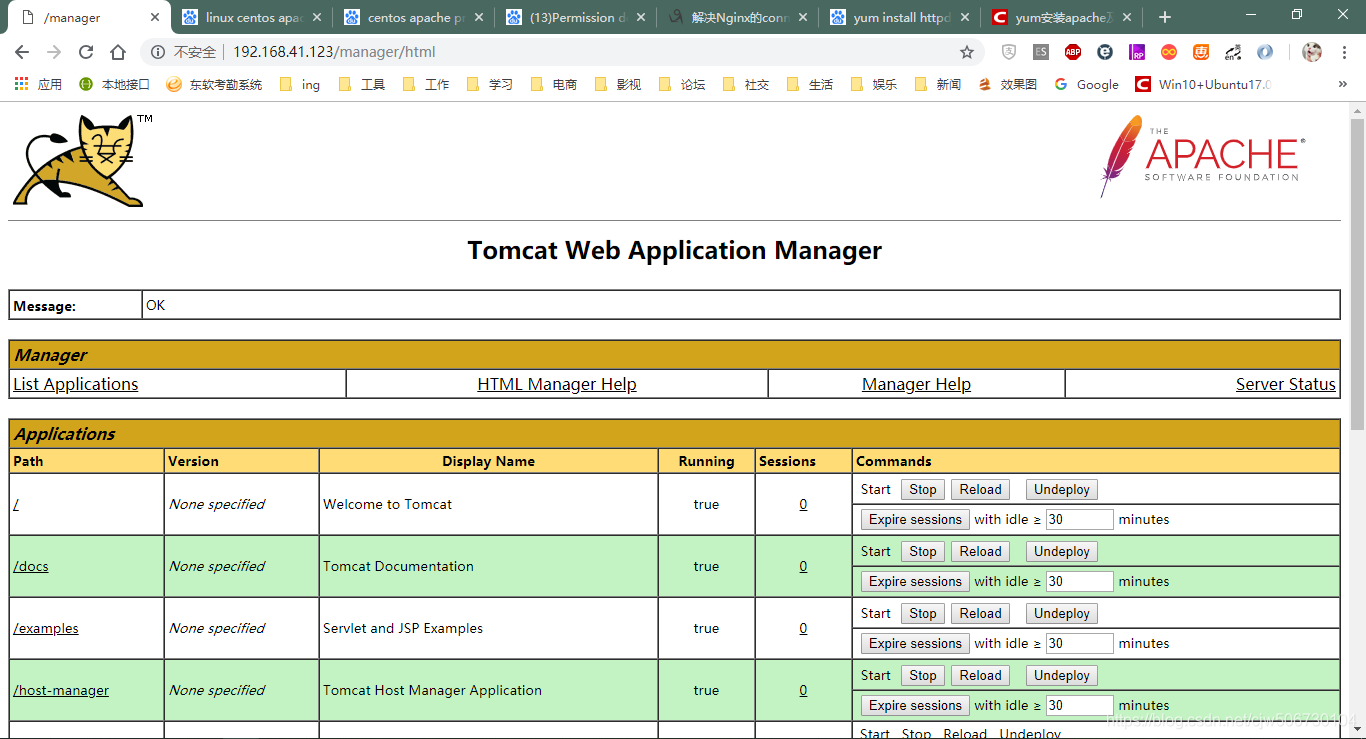Open sessions count 0 for /docs
This screenshot has width=1366, height=739.
click(803, 566)
